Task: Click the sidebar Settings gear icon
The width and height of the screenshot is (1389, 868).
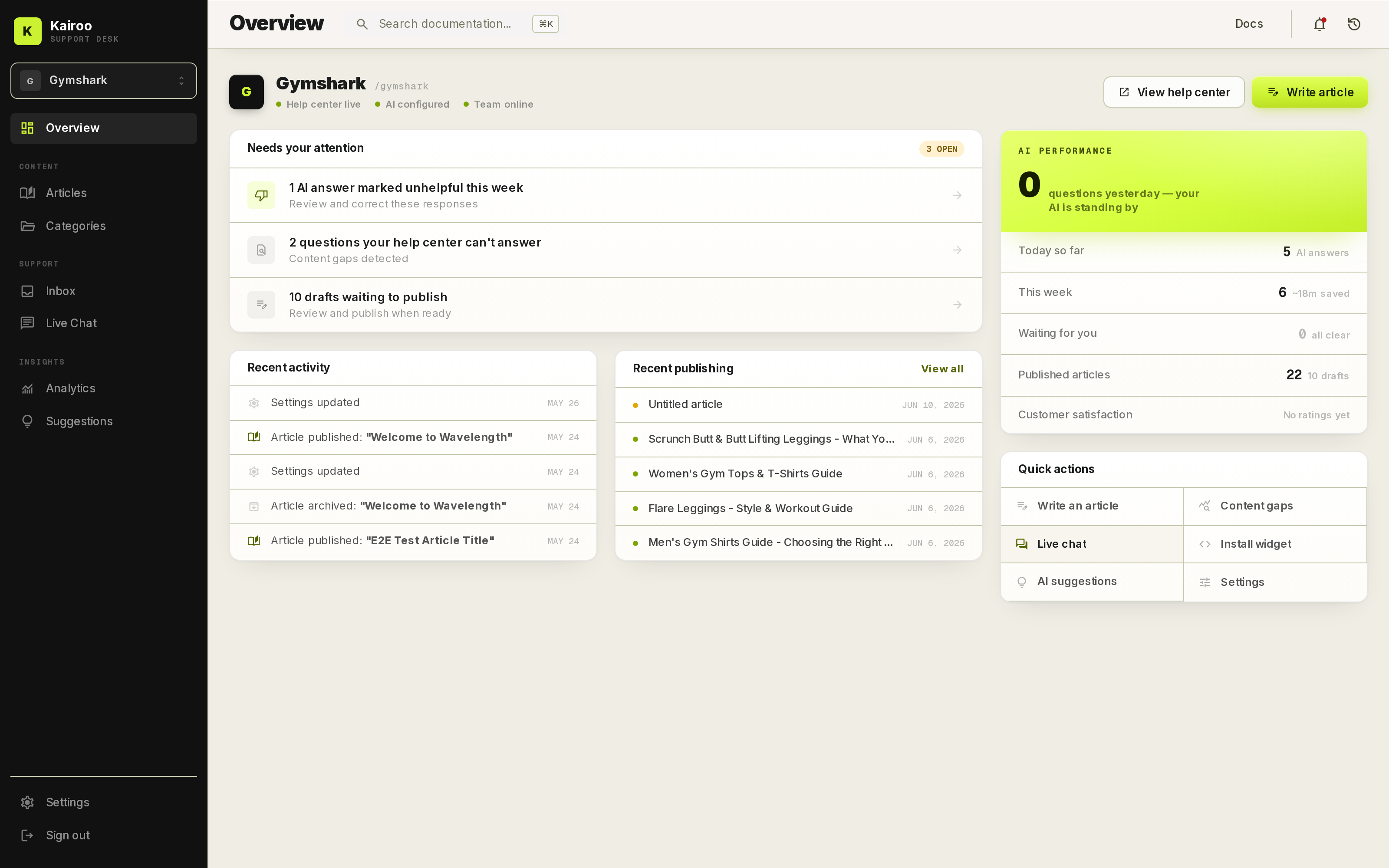Action: point(27,802)
